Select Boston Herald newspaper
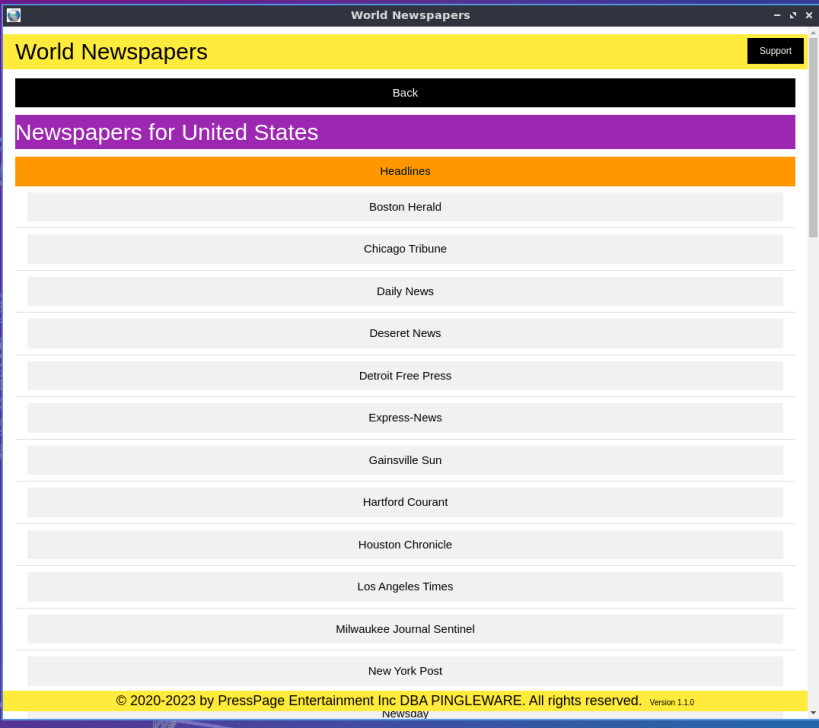The height and width of the screenshot is (728, 819). (x=405, y=207)
